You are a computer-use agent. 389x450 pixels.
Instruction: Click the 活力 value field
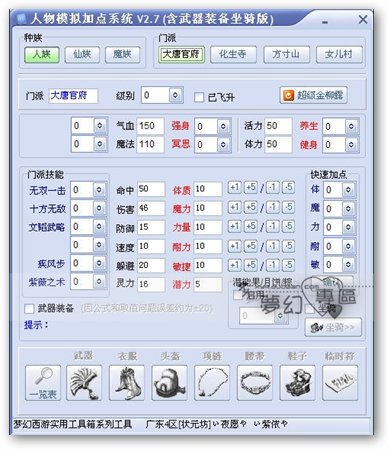[x=278, y=126]
